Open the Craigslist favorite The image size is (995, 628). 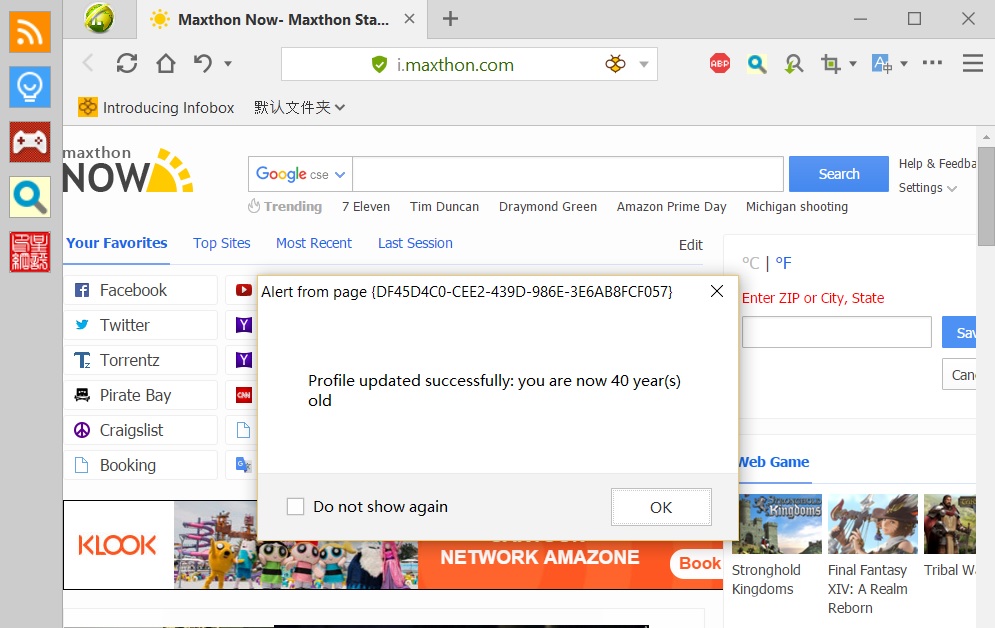coord(140,430)
